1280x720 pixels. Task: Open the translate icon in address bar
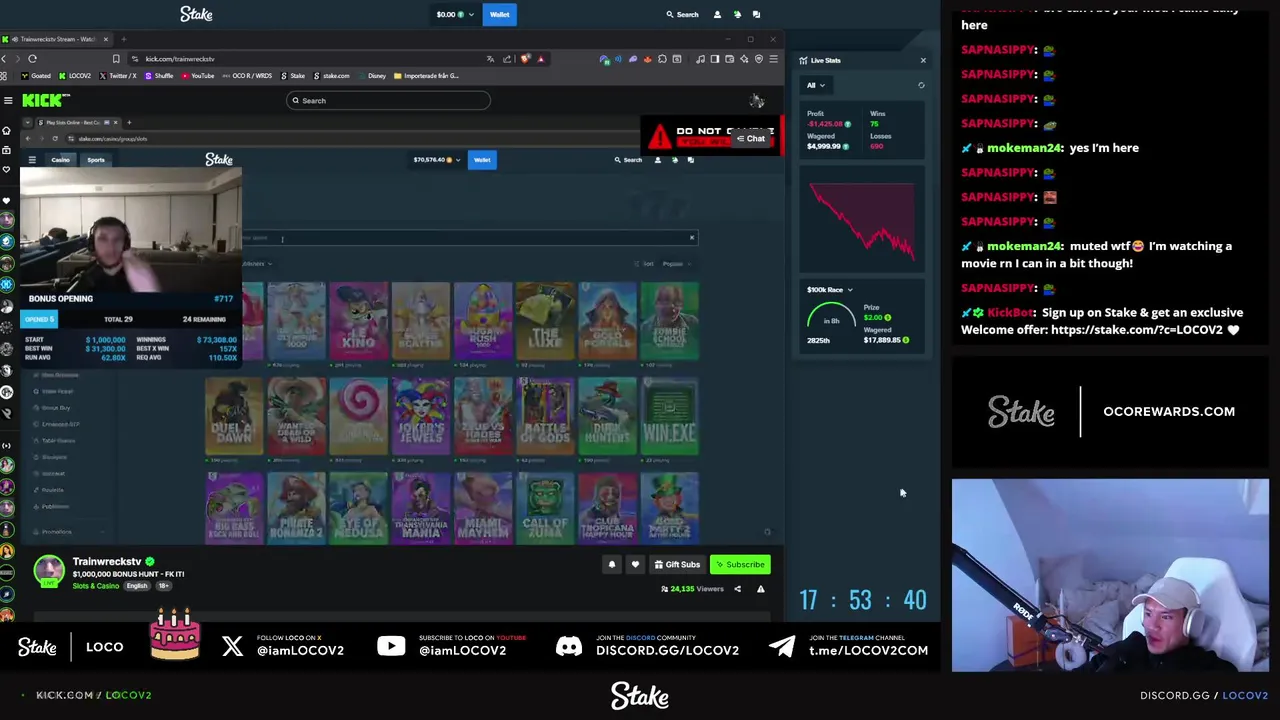coord(490,59)
